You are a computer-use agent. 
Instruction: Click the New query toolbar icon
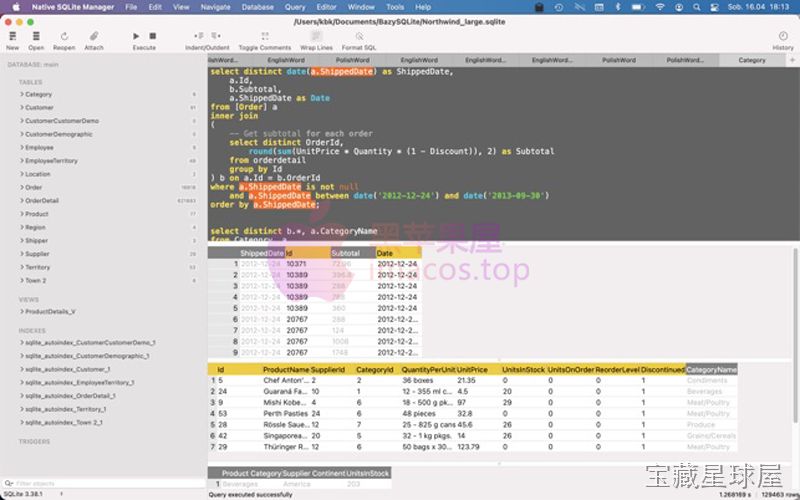coord(13,36)
